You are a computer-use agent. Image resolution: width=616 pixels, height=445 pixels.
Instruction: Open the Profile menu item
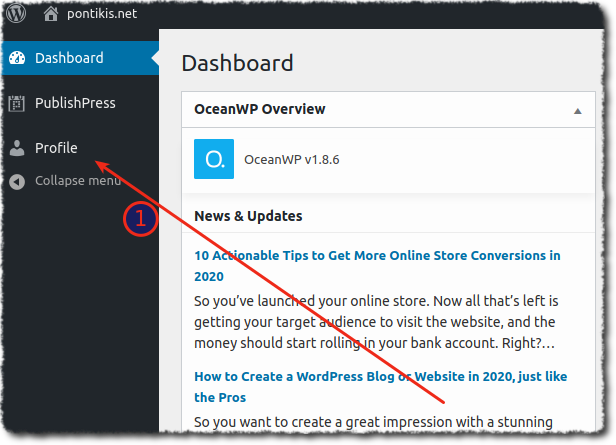pyautogui.click(x=56, y=148)
